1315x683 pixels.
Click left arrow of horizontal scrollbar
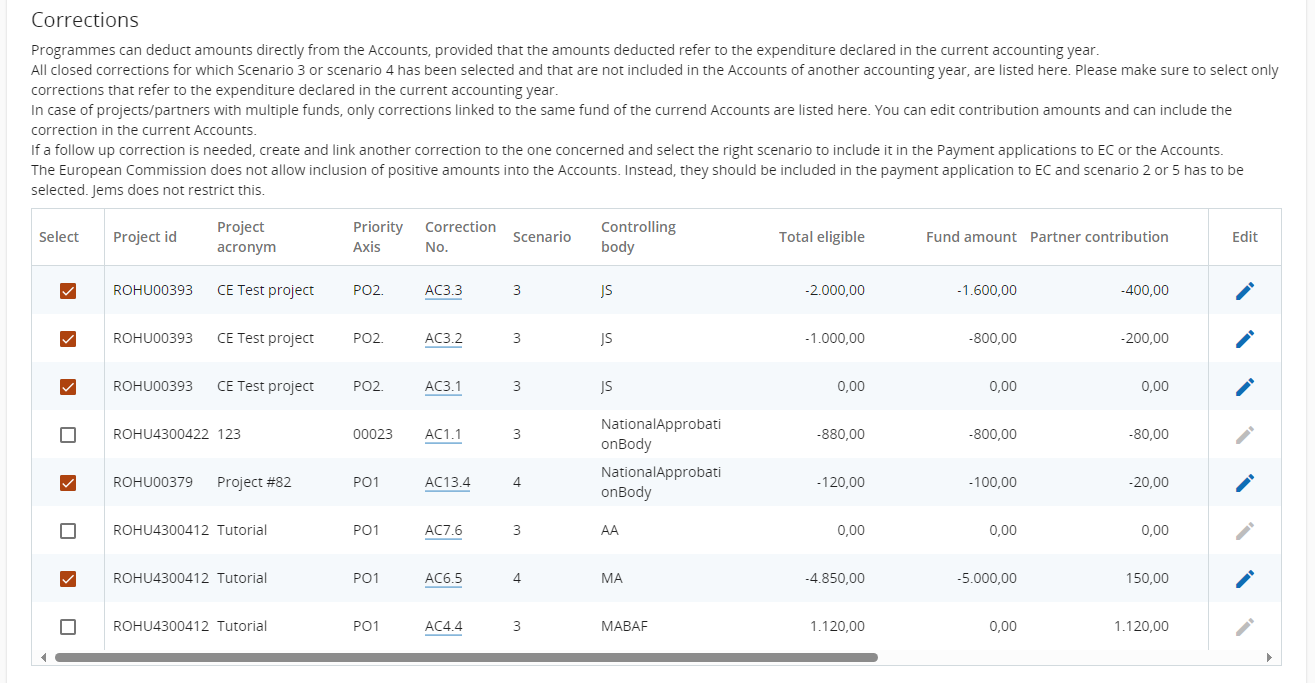(43, 657)
